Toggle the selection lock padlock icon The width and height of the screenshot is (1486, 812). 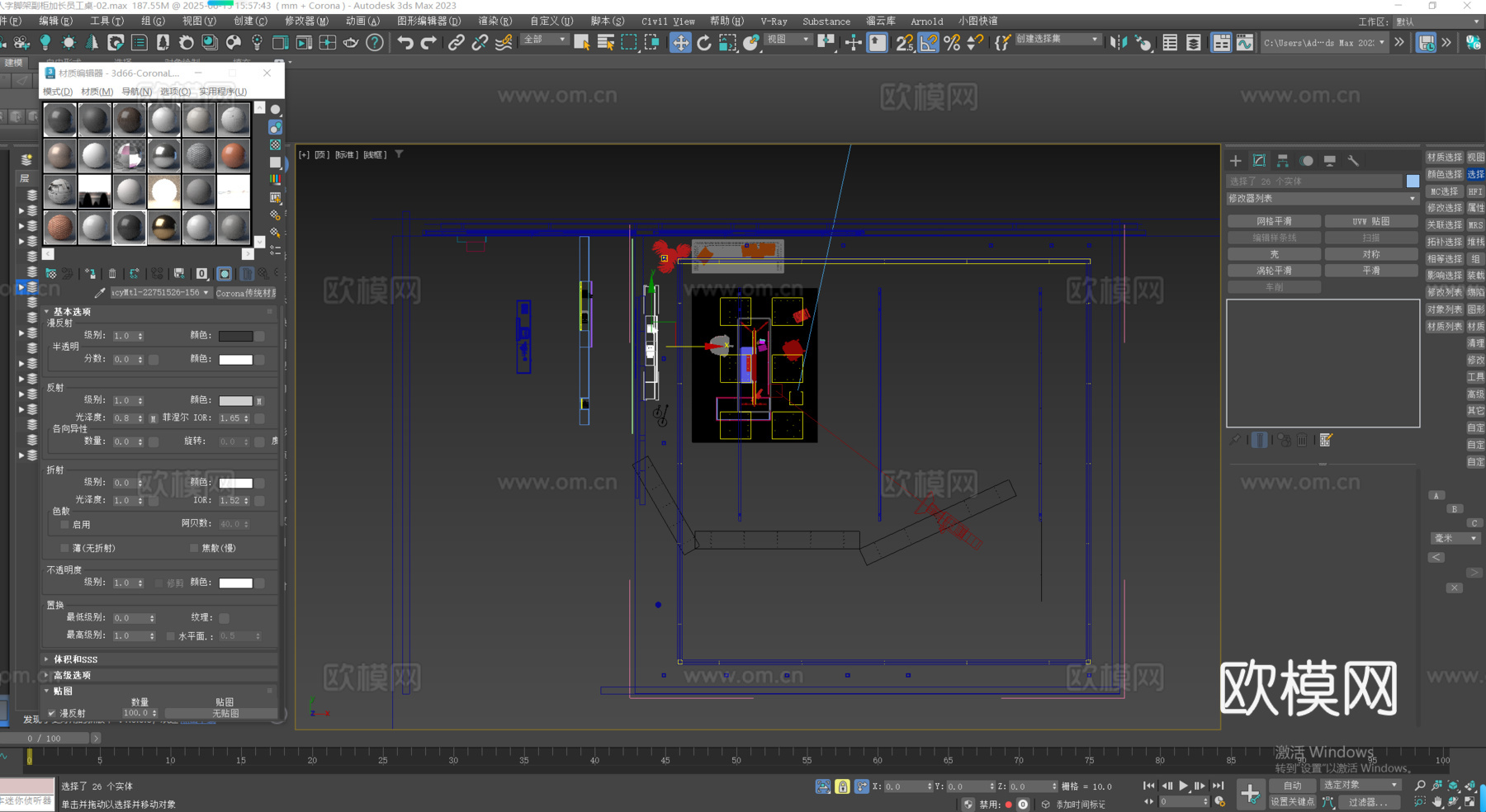[x=842, y=786]
